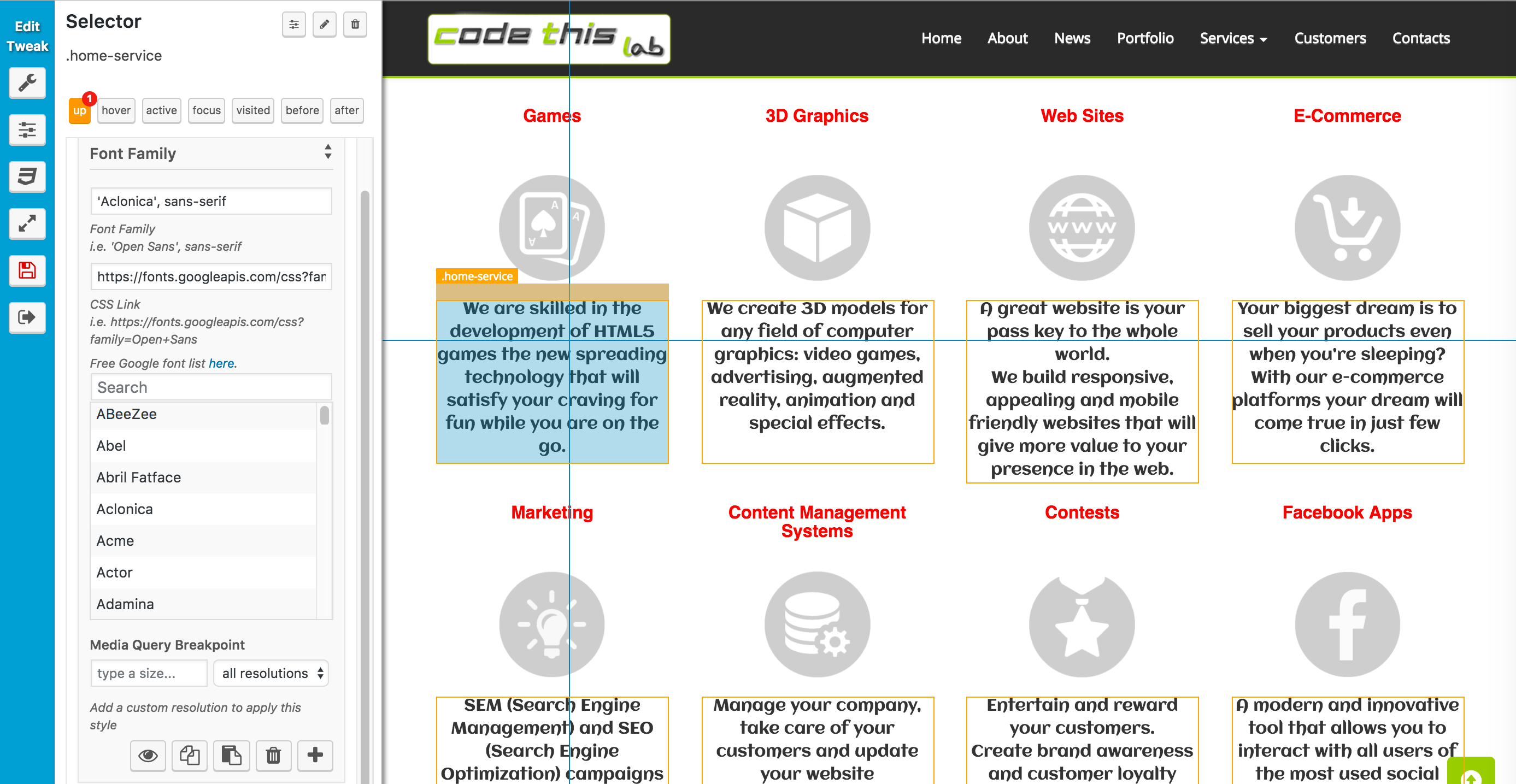Toggle the focus state button
Image resolution: width=1516 pixels, height=784 pixels.
(x=207, y=110)
